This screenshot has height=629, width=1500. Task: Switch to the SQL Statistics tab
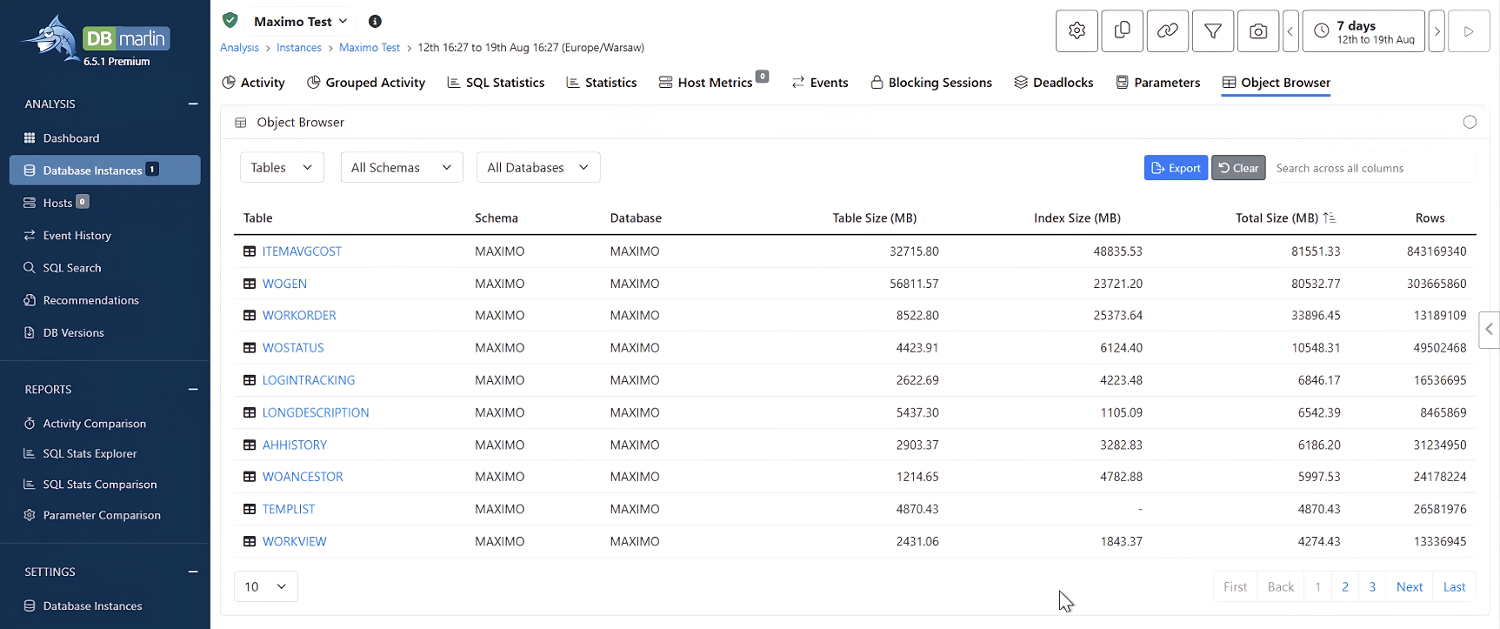495,83
